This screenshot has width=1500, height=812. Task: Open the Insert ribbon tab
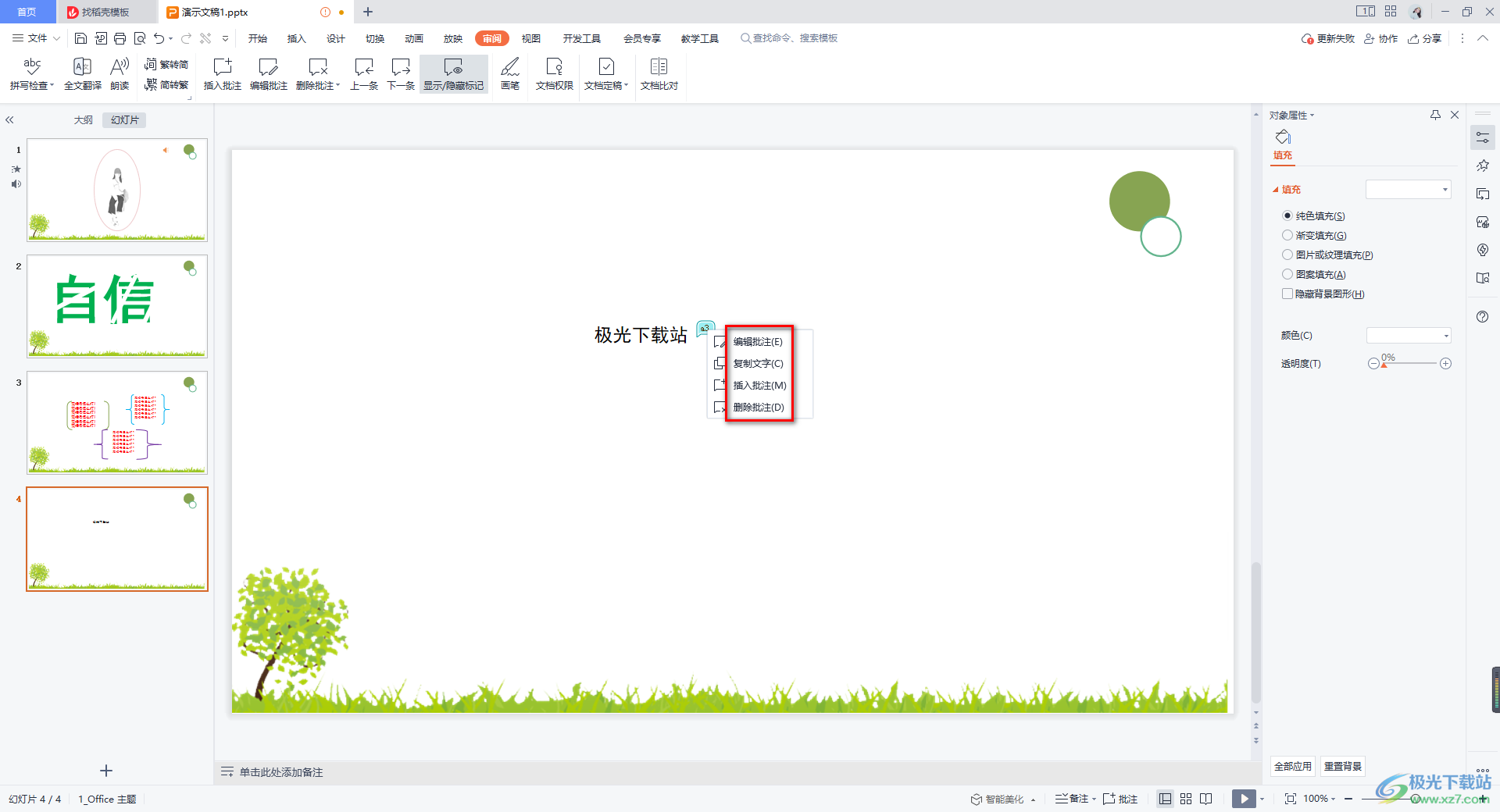(x=297, y=38)
